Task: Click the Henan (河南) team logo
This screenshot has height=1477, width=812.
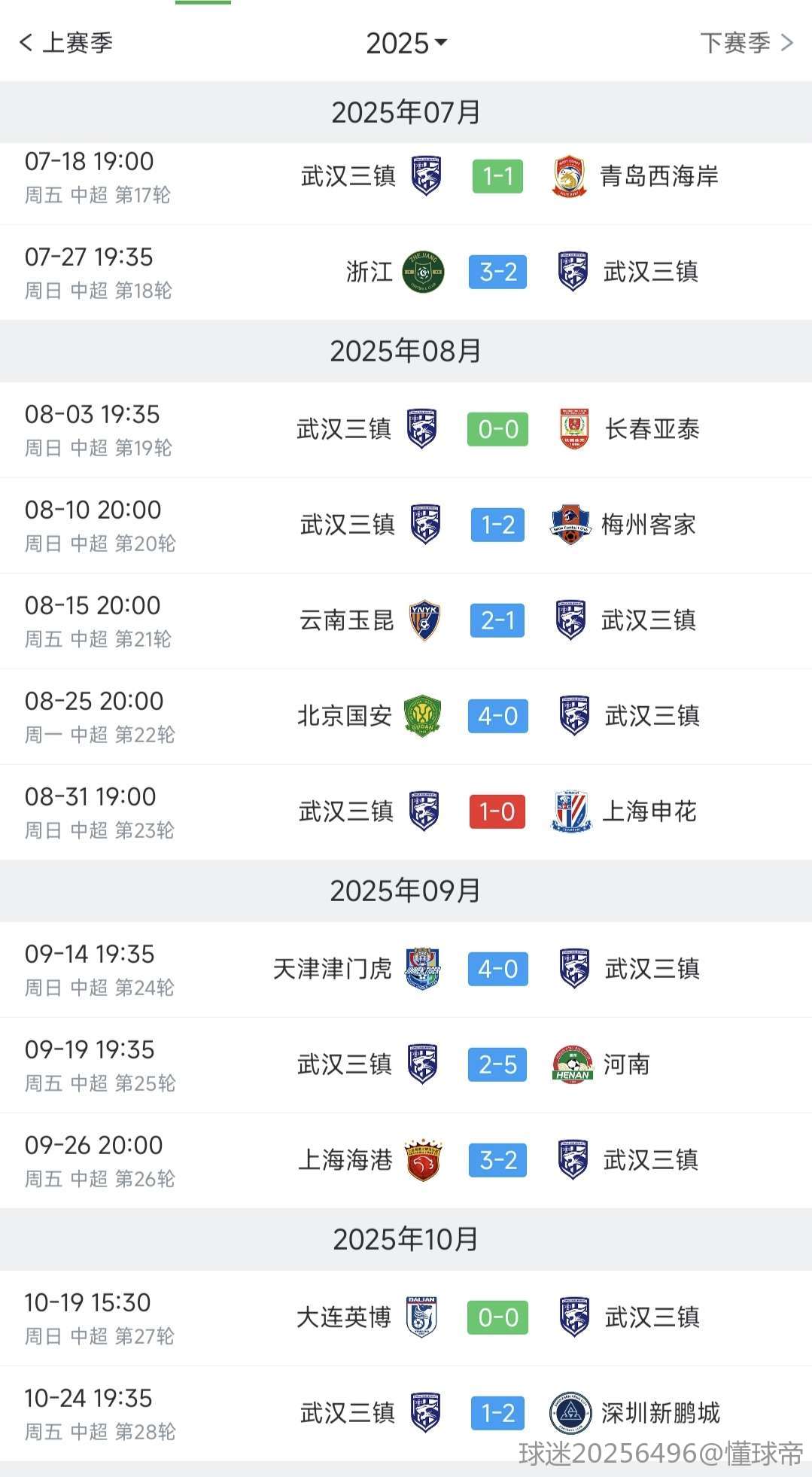Action: tap(572, 1064)
